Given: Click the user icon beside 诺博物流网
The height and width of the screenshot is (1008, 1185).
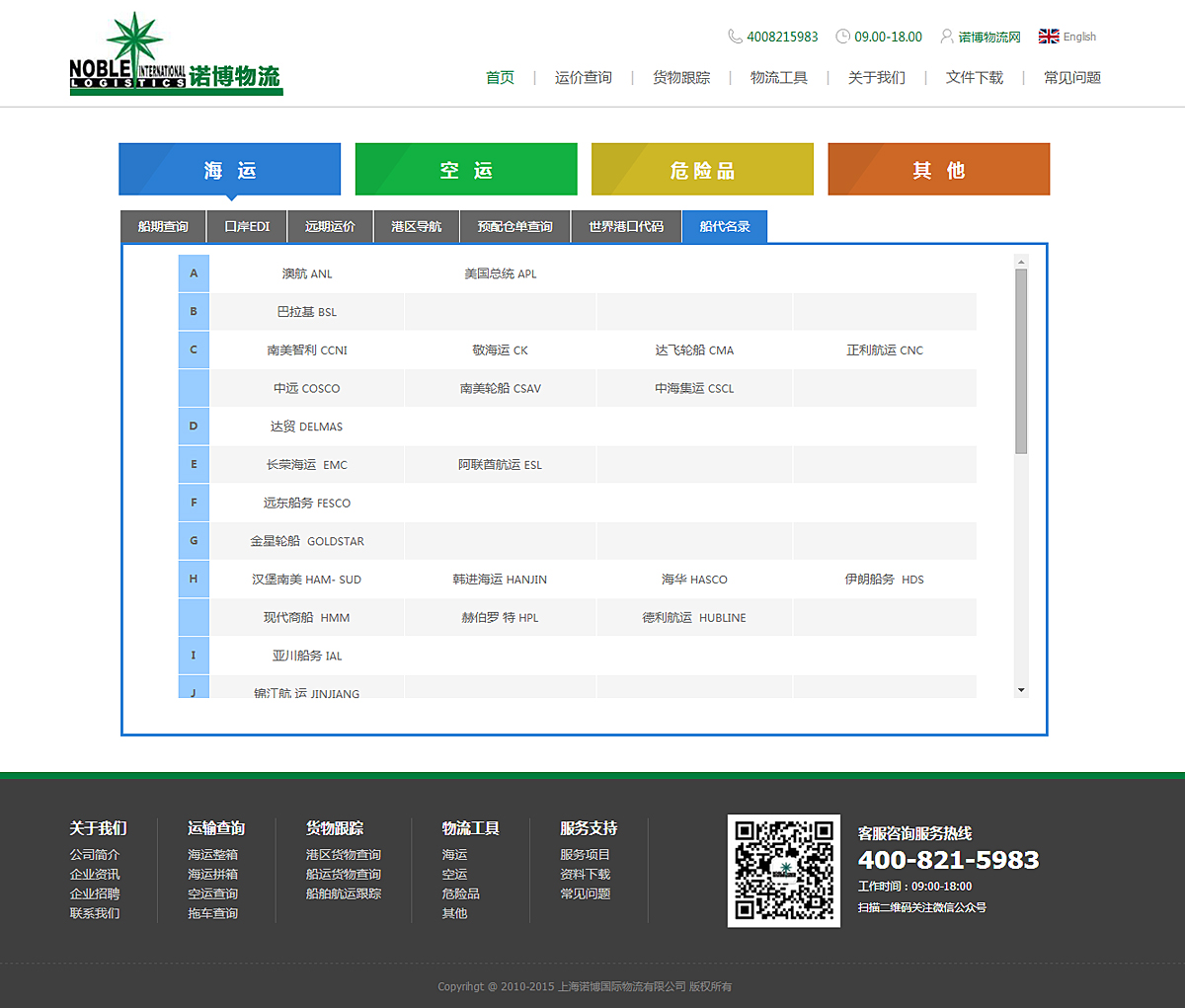Looking at the screenshot, I should [946, 37].
